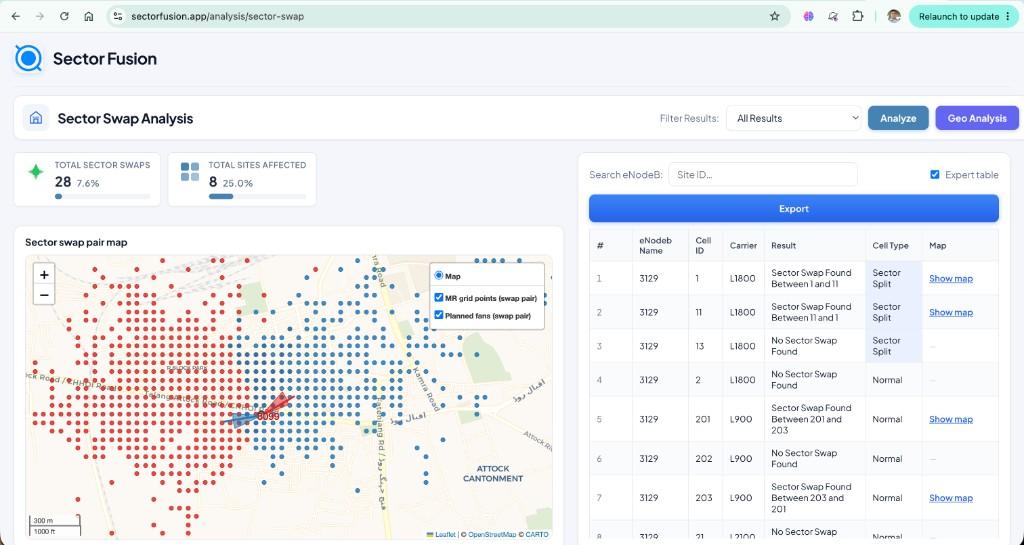Zoom in on the map

44,274
